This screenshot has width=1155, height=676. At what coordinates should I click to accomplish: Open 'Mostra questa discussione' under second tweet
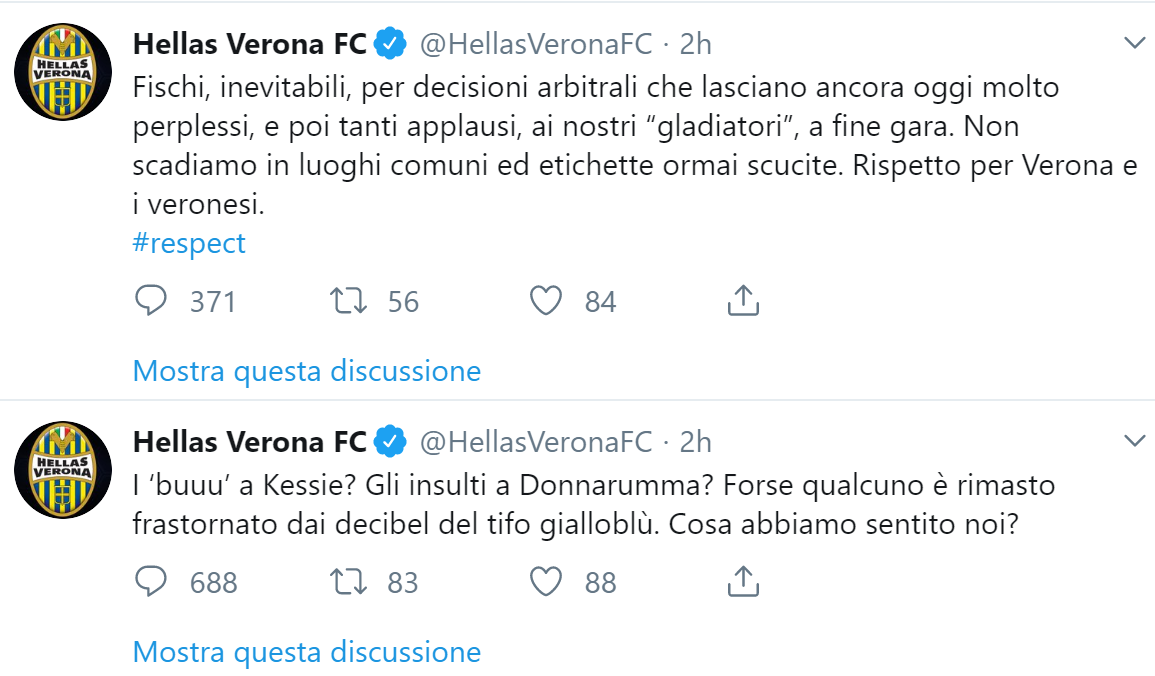(x=306, y=652)
